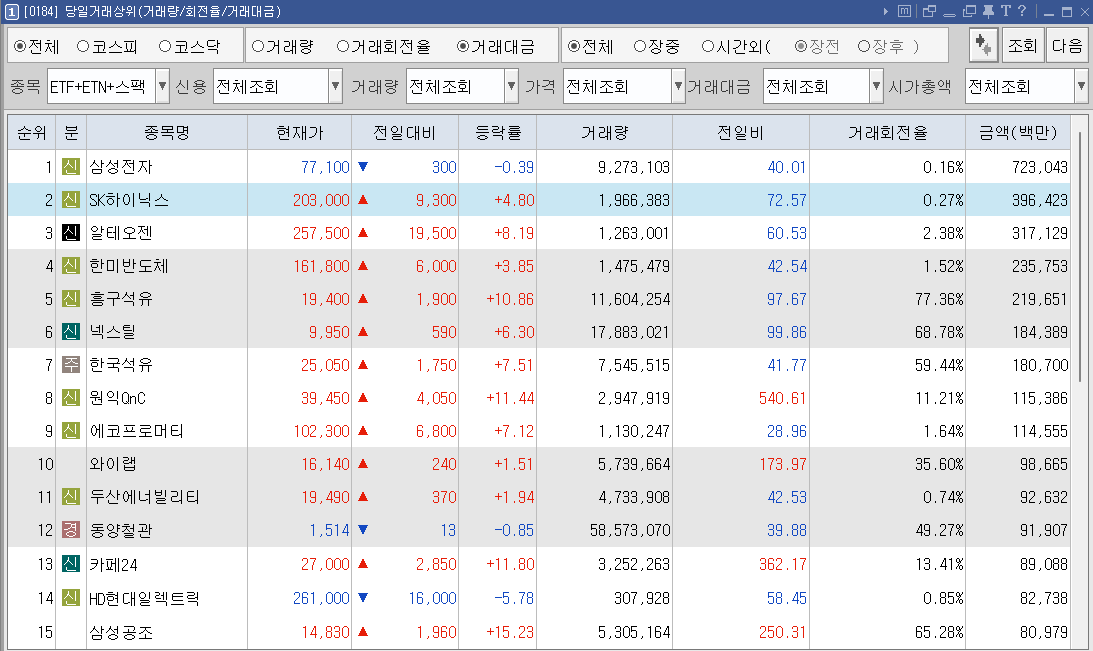Select the 장중 radio button
The width and height of the screenshot is (1093, 651).
click(640, 46)
